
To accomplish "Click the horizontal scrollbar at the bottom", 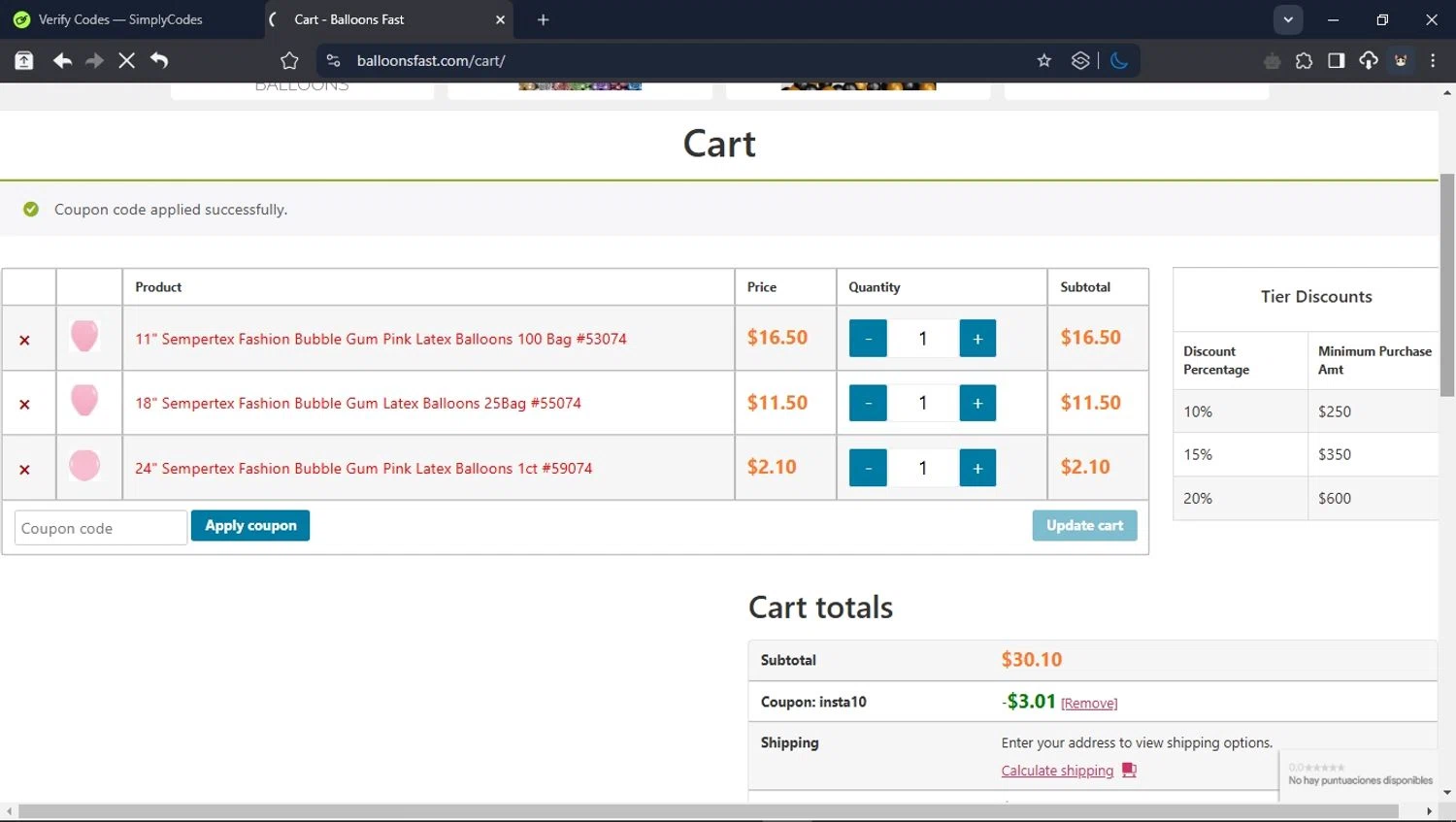I will pos(709,811).
